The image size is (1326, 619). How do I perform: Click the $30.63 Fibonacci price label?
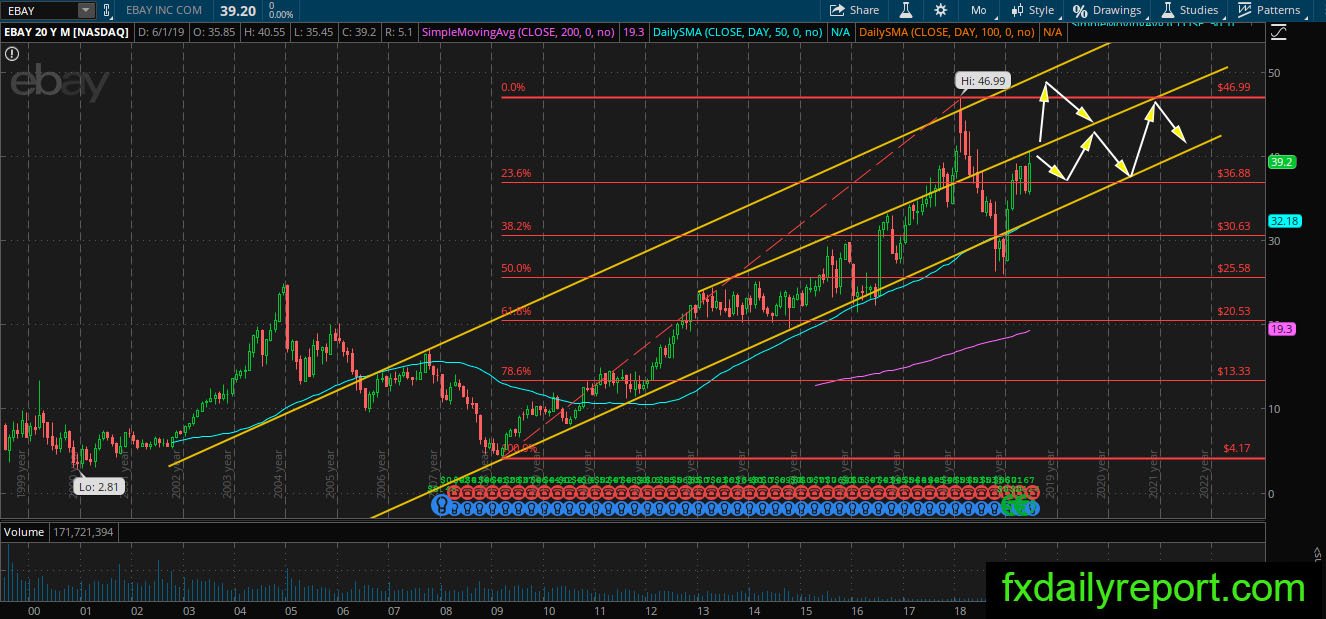pos(1234,226)
